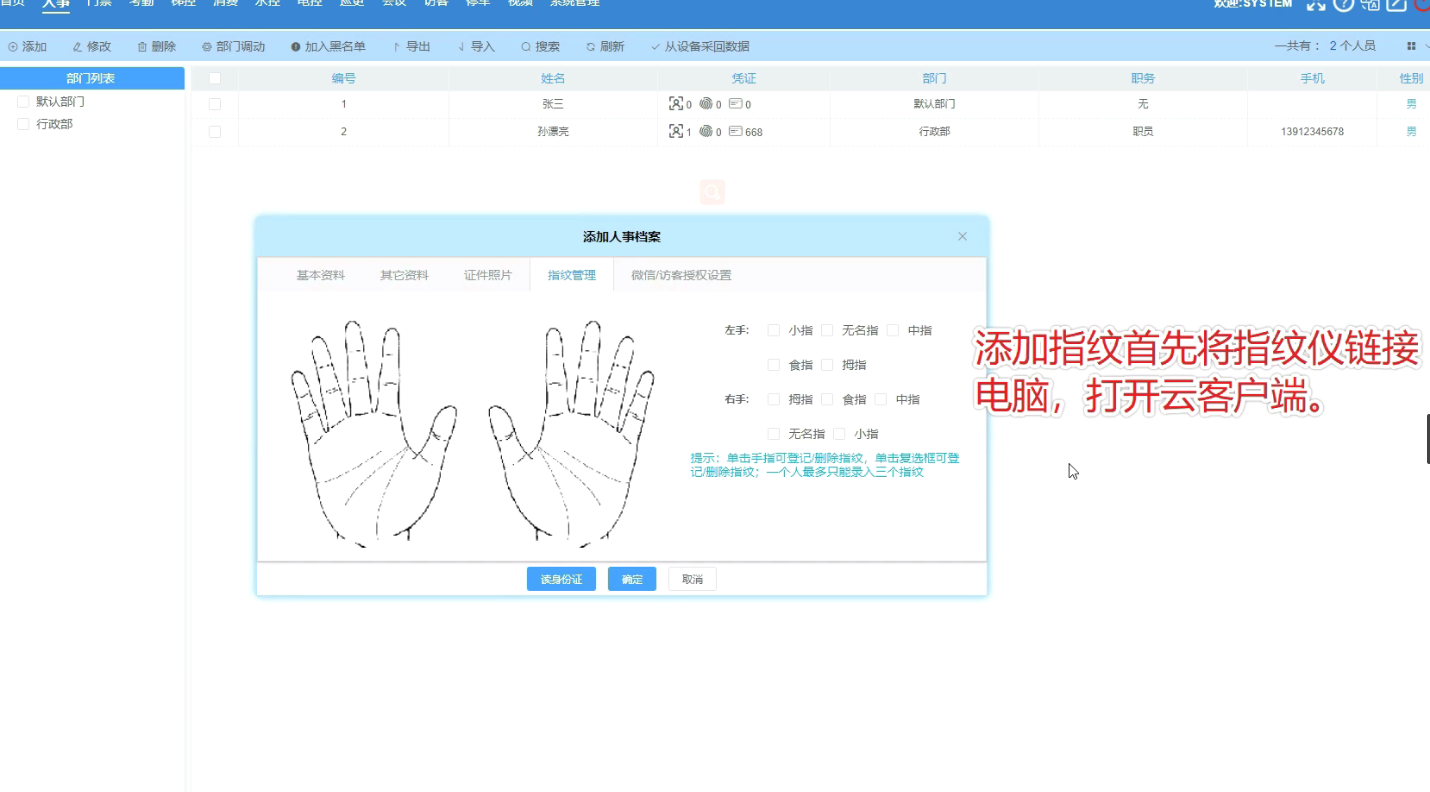Click the face credential icon in 张三's row
The height and width of the screenshot is (792, 1430).
click(x=676, y=103)
